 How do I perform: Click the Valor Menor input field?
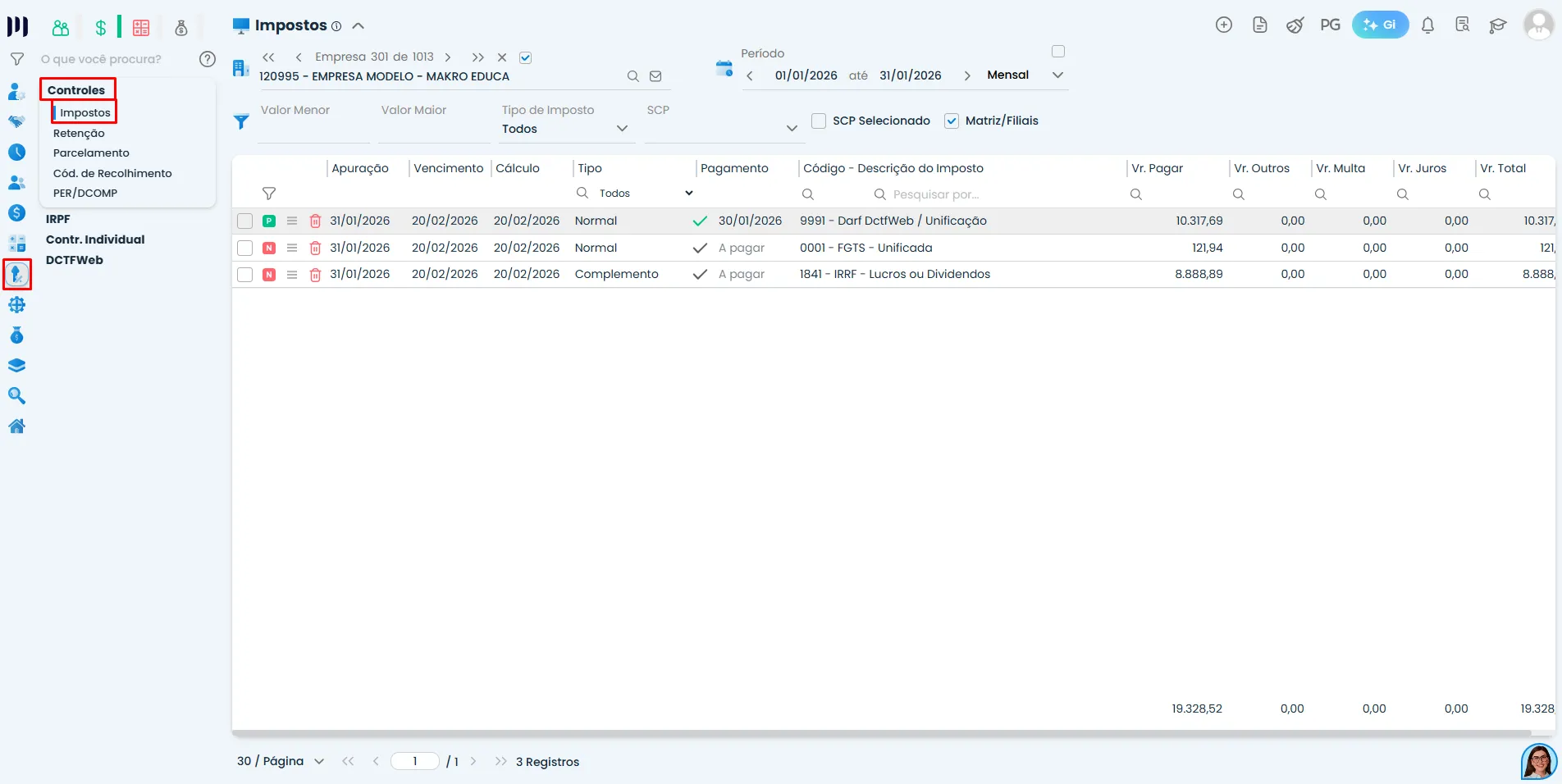313,130
